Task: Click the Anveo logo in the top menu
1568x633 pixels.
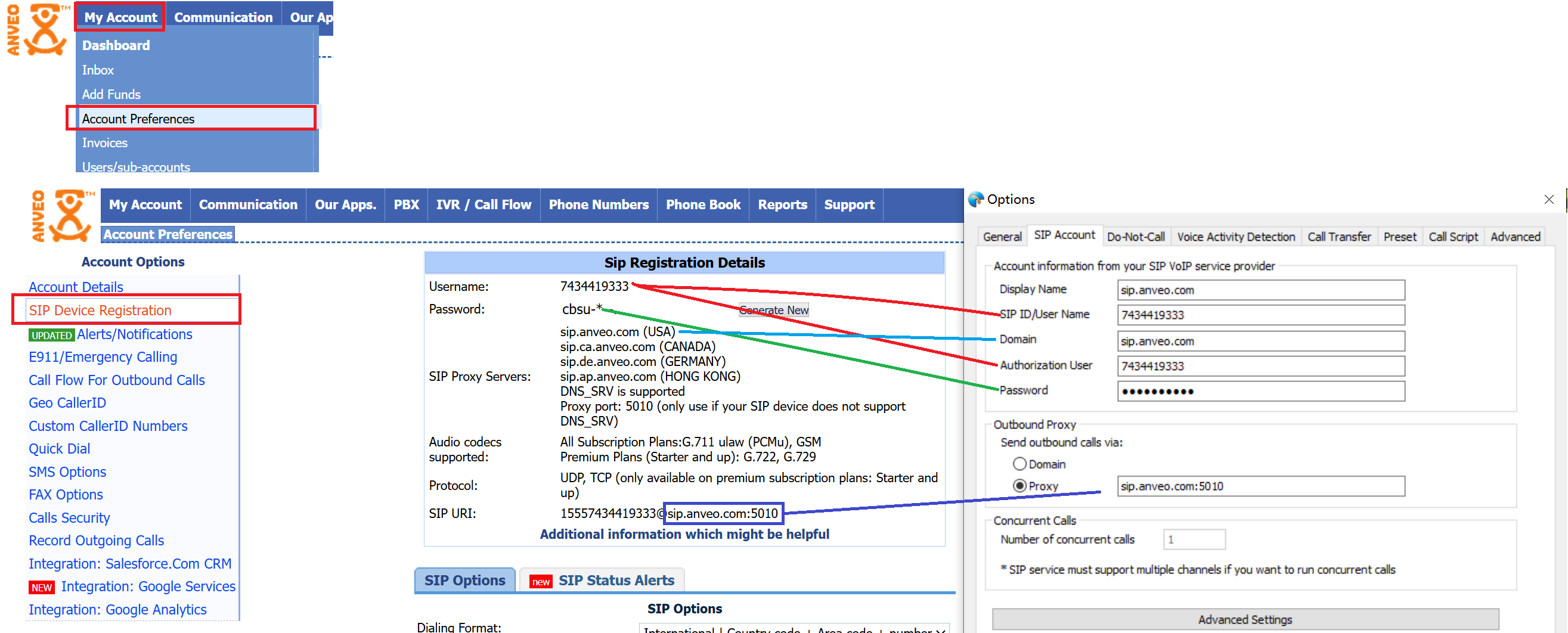Action: pyautogui.click(x=38, y=29)
